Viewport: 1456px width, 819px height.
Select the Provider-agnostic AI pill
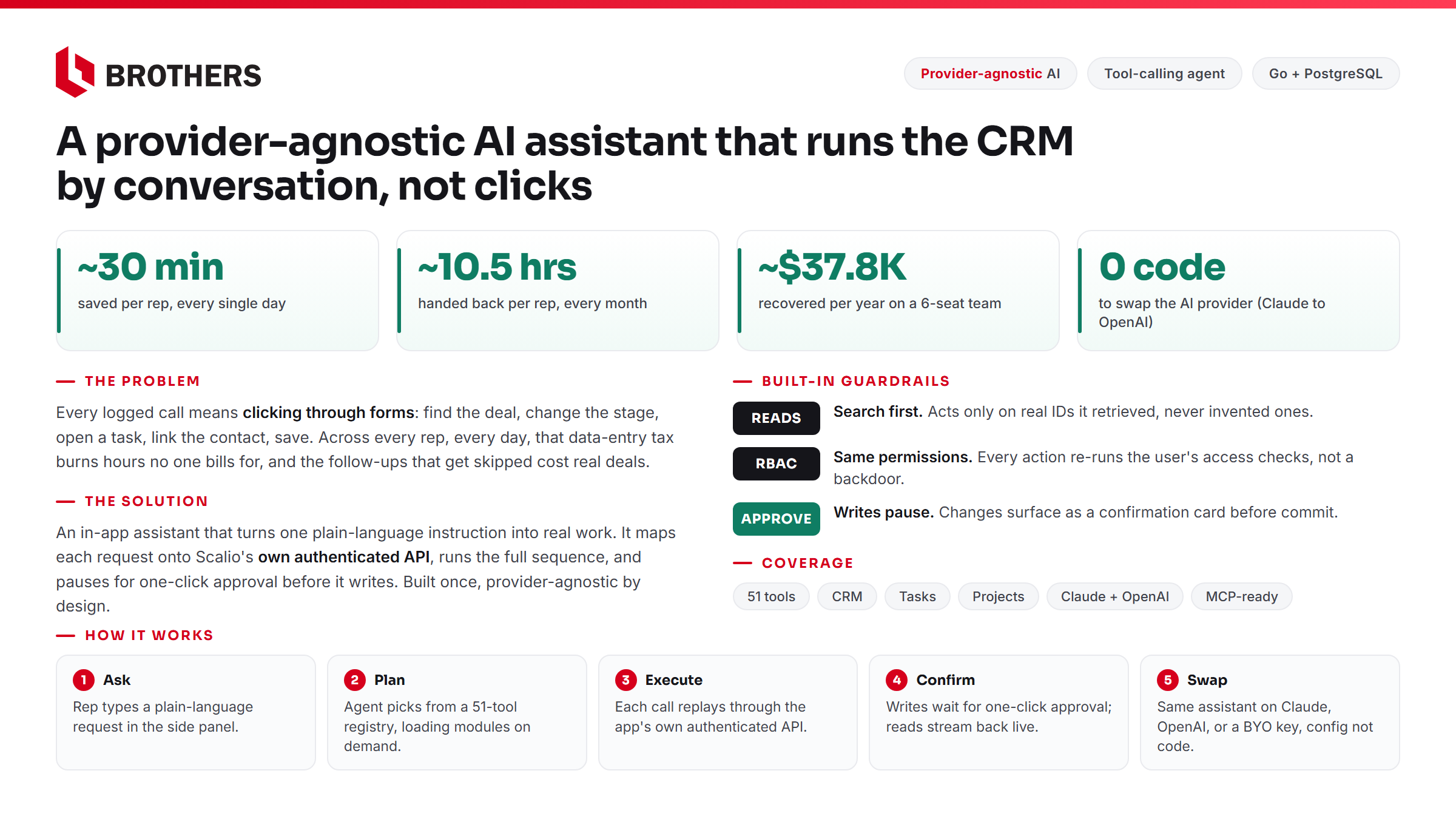pos(990,73)
